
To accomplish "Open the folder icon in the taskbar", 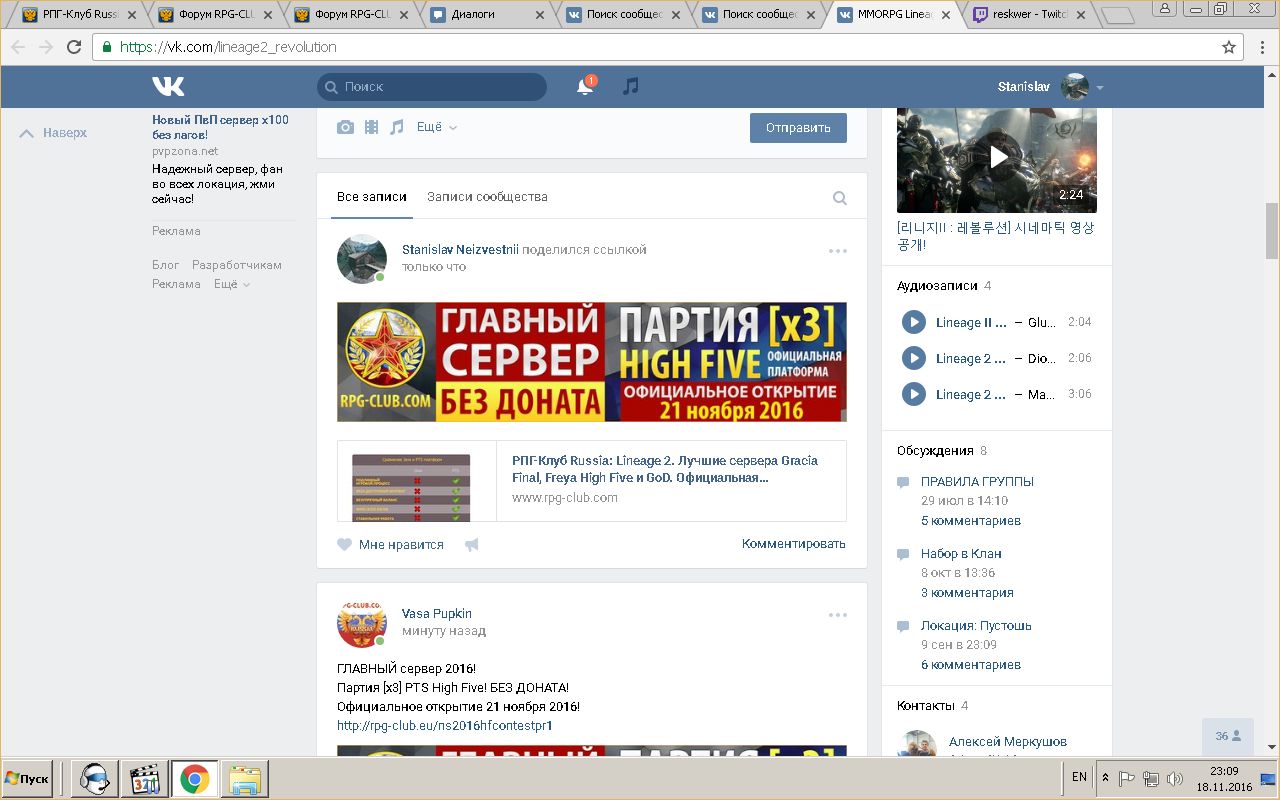I will click(x=243, y=778).
